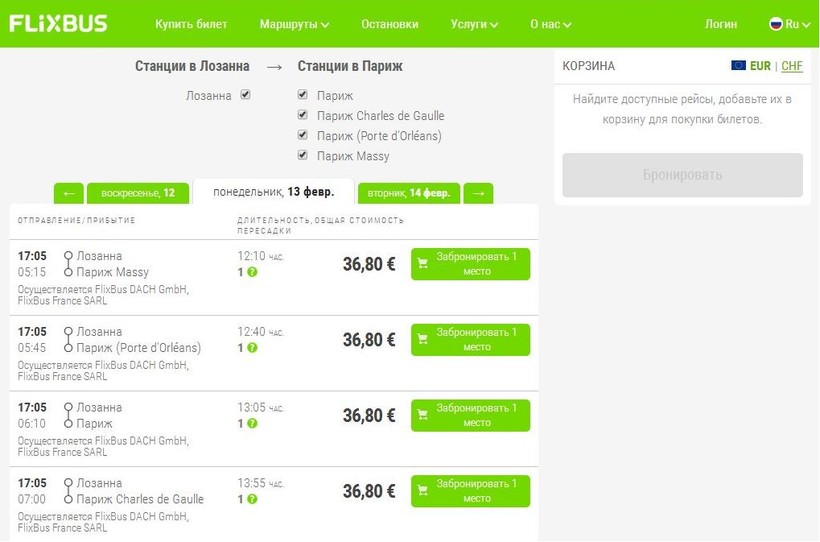
Task: Expand the О нас menu
Action: point(549,24)
